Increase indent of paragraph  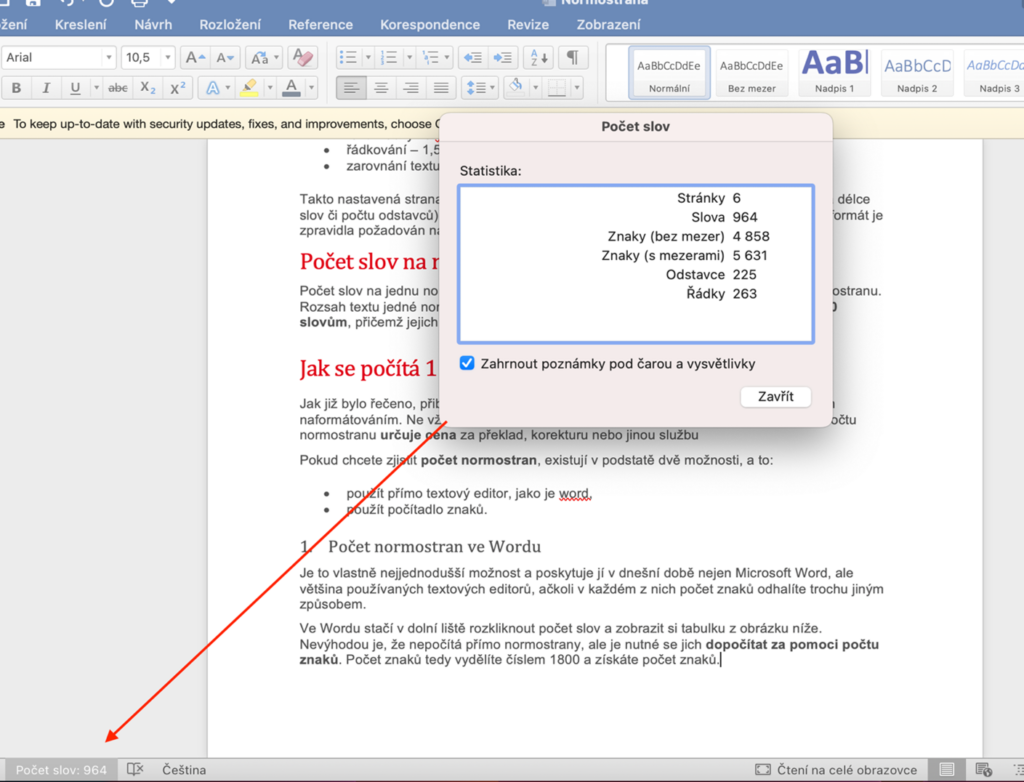[503, 58]
